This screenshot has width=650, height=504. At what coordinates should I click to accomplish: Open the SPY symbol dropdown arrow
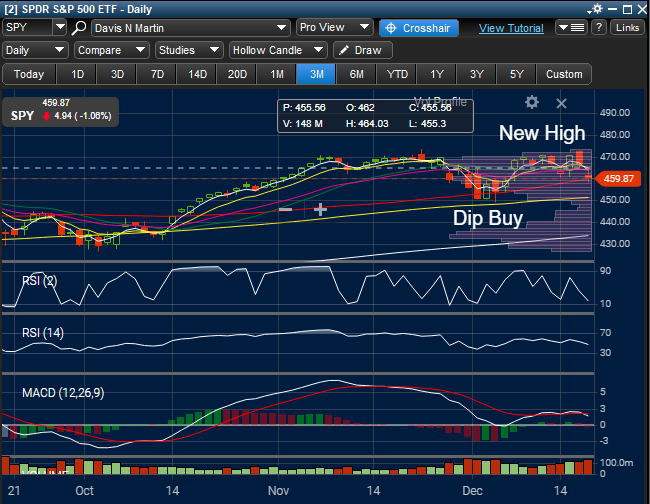tap(60, 27)
